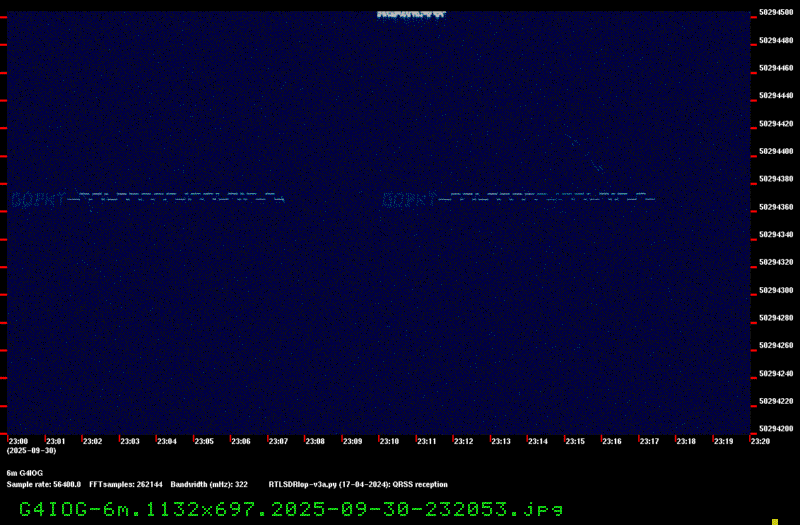Select the 50294320 frequency label
Image resolution: width=800 pixels, height=525 pixels.
coord(776,262)
